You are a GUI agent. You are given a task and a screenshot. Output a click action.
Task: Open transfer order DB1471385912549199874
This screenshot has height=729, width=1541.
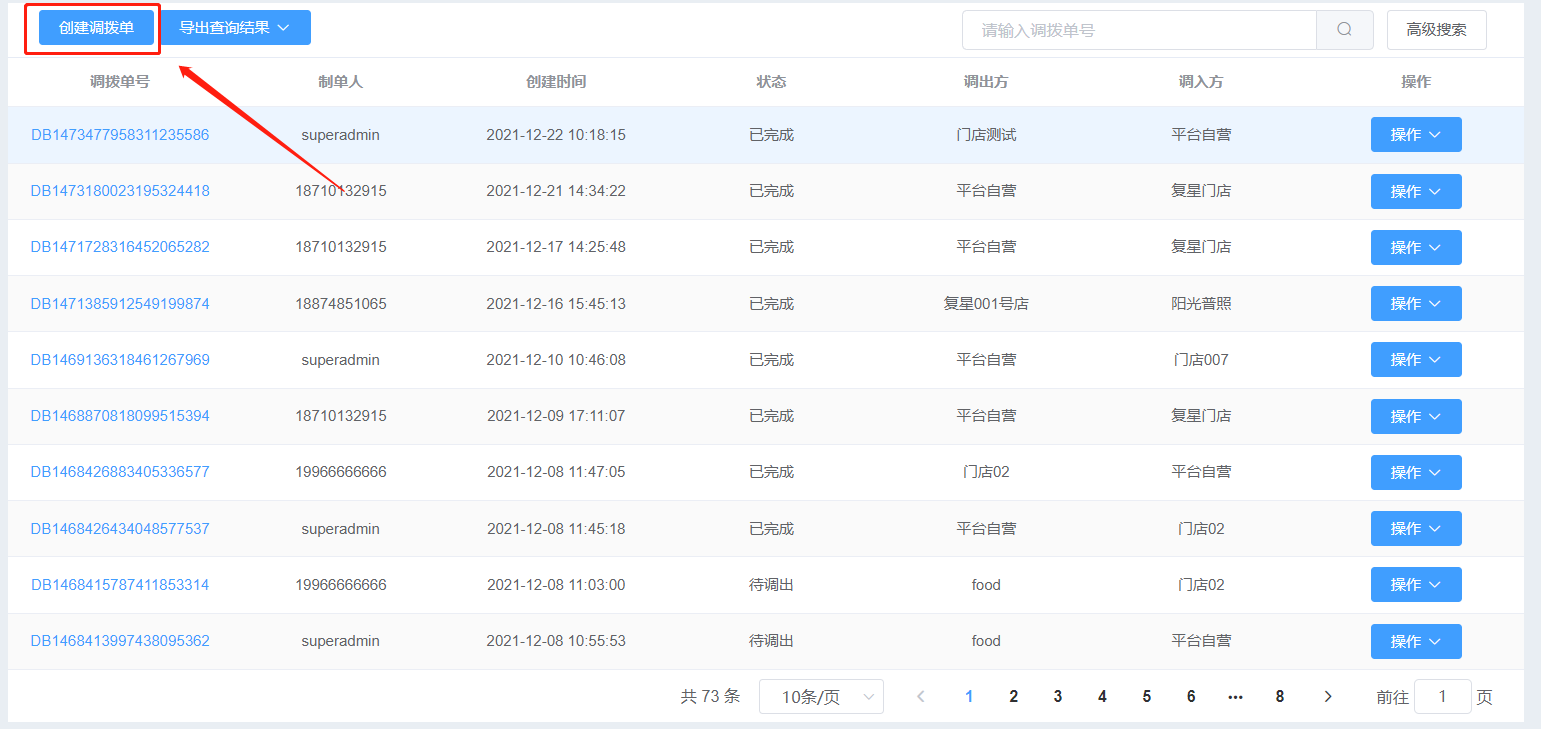click(x=120, y=304)
